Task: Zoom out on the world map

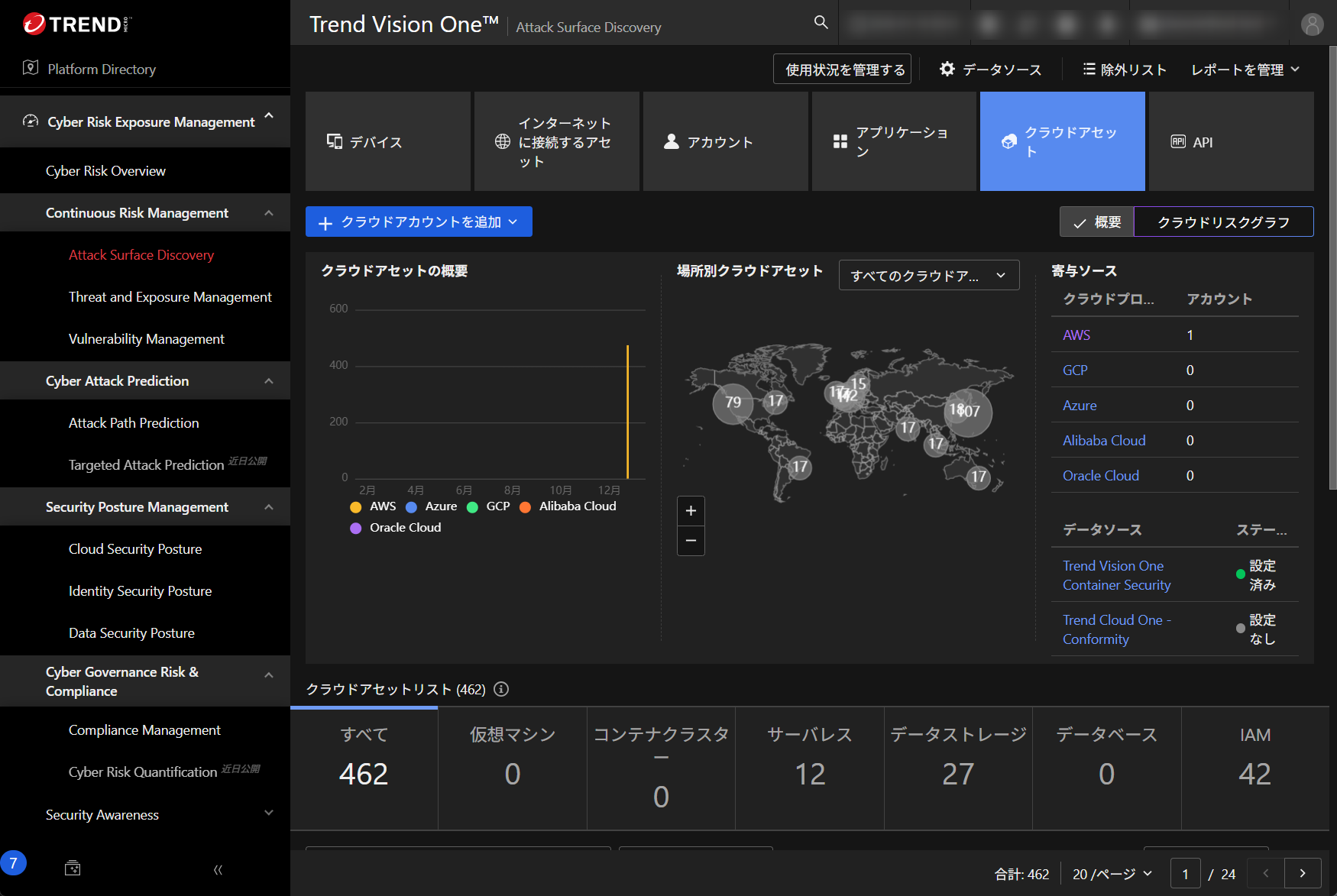Action: point(691,541)
